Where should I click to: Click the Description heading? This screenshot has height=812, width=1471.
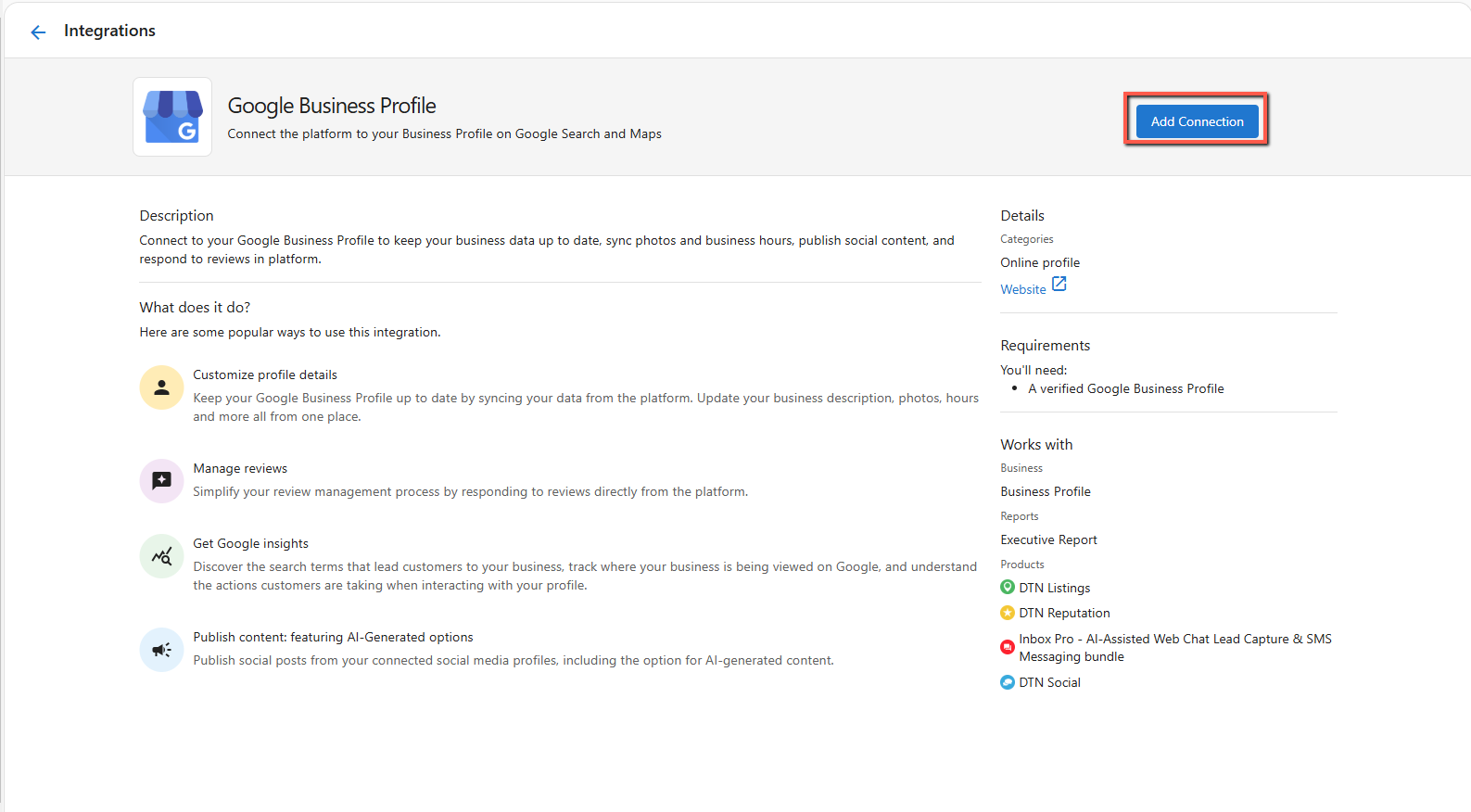pos(176,215)
